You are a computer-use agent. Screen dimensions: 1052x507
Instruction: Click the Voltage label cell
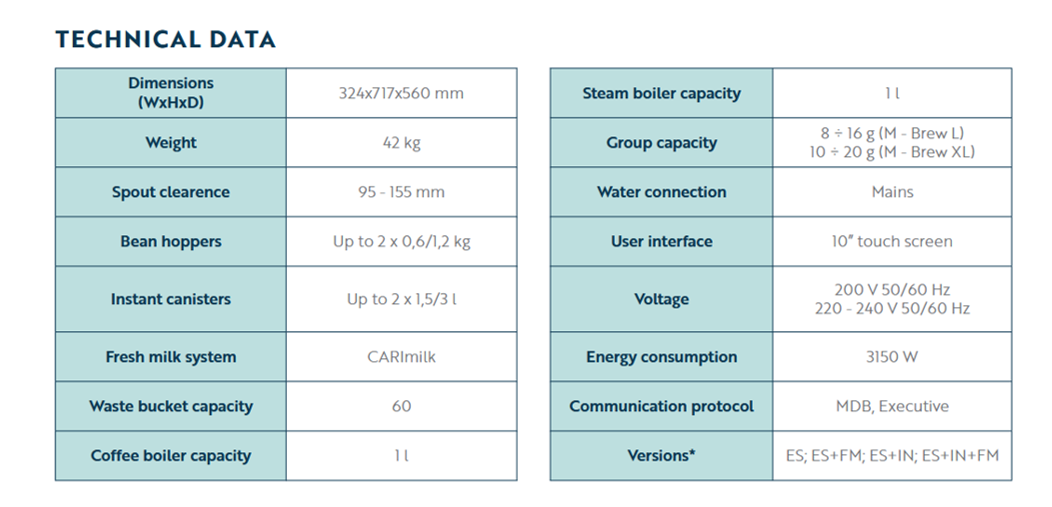point(662,299)
